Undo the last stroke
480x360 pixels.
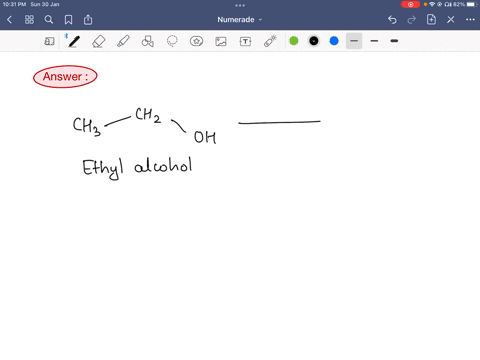[x=392, y=20]
